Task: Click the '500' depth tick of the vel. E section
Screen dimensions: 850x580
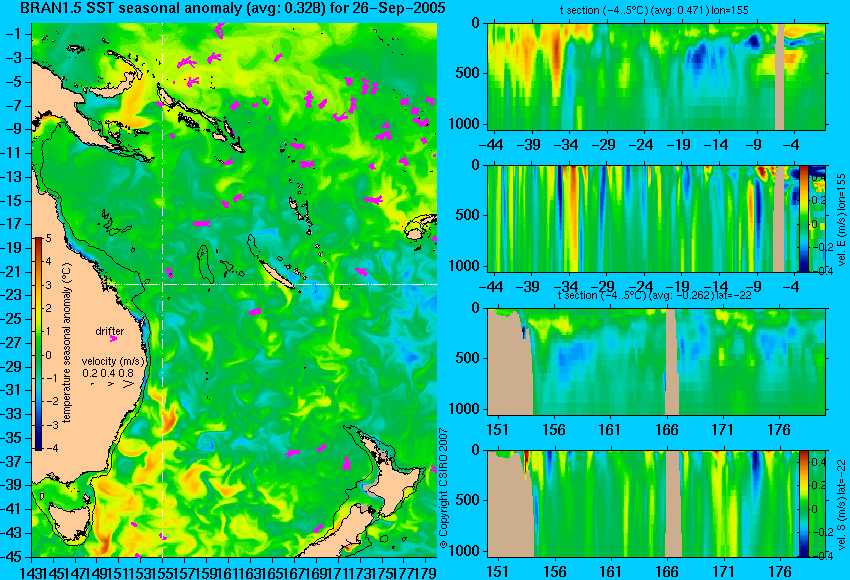Action: 468,215
